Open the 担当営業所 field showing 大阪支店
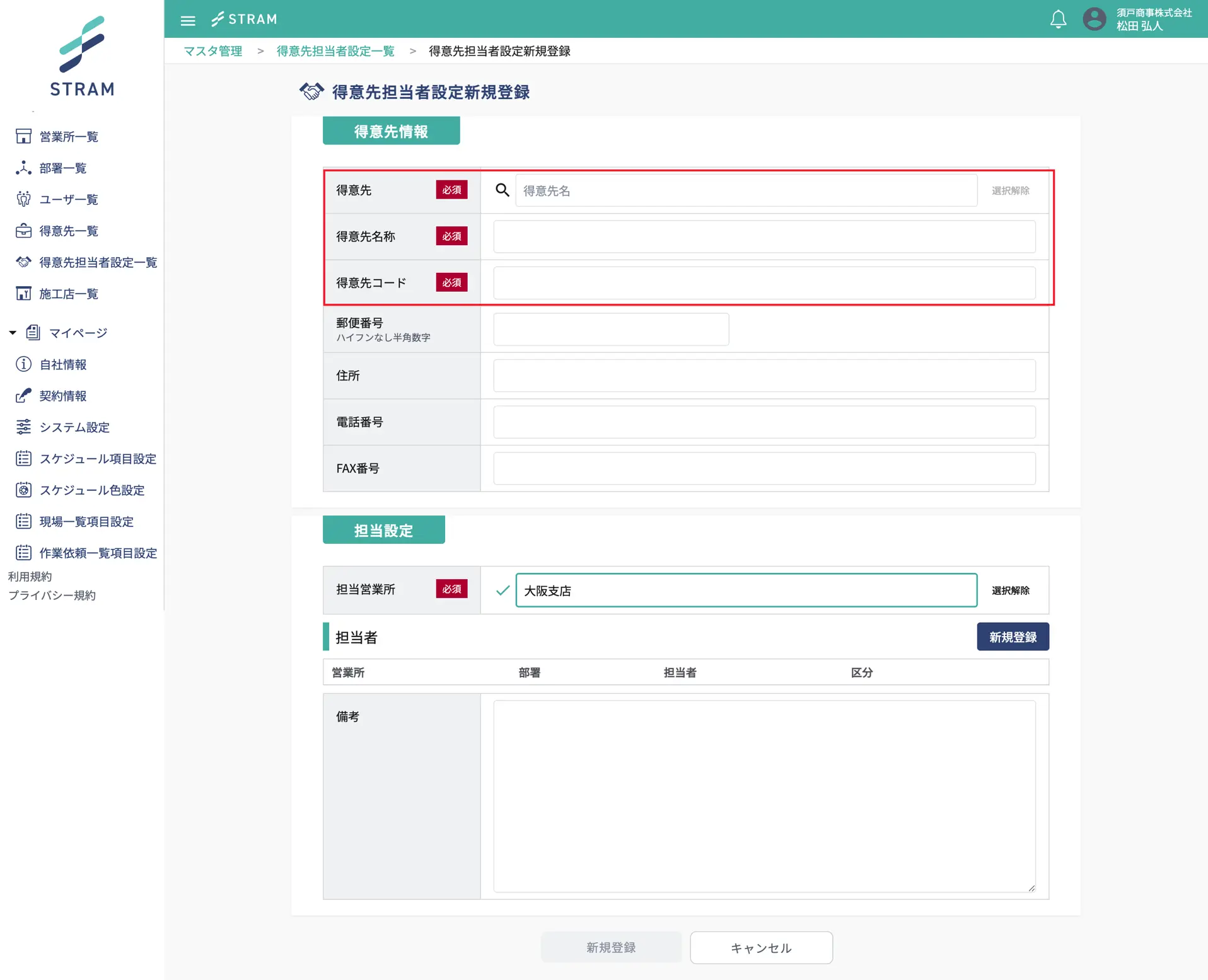Image resolution: width=1208 pixels, height=980 pixels. point(746,591)
